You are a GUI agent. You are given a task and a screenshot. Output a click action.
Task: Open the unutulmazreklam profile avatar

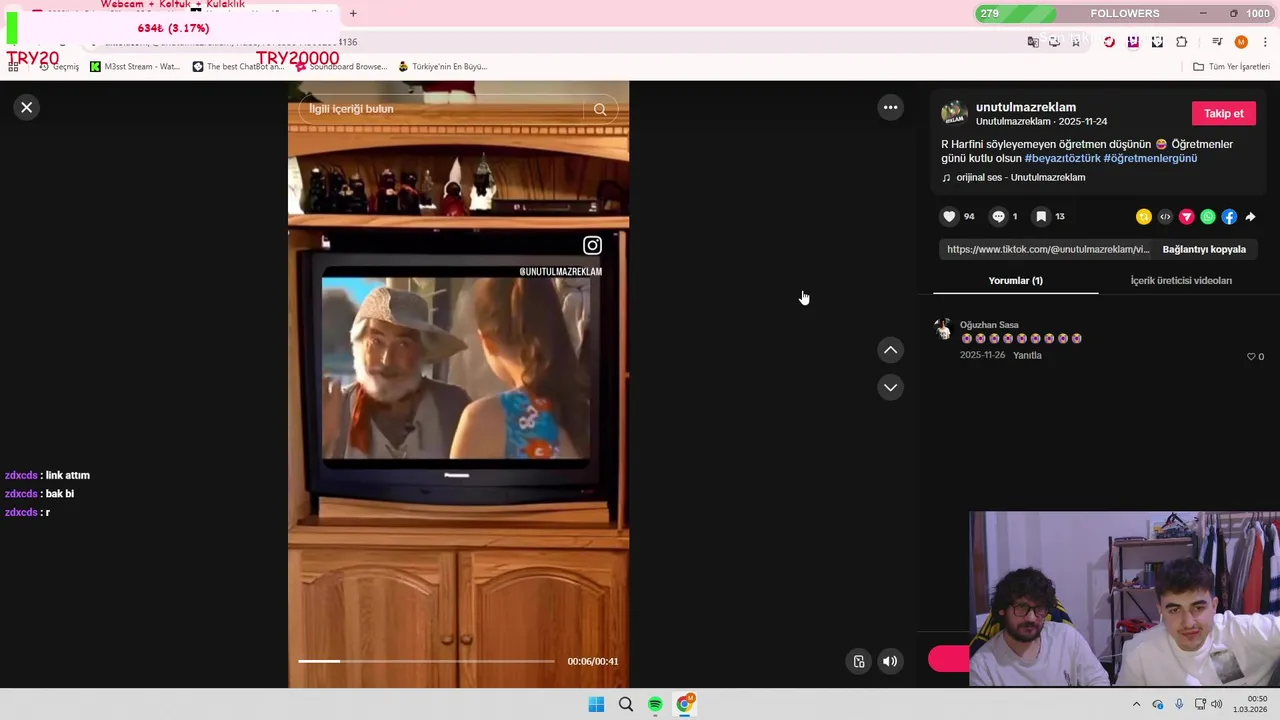tap(954, 113)
